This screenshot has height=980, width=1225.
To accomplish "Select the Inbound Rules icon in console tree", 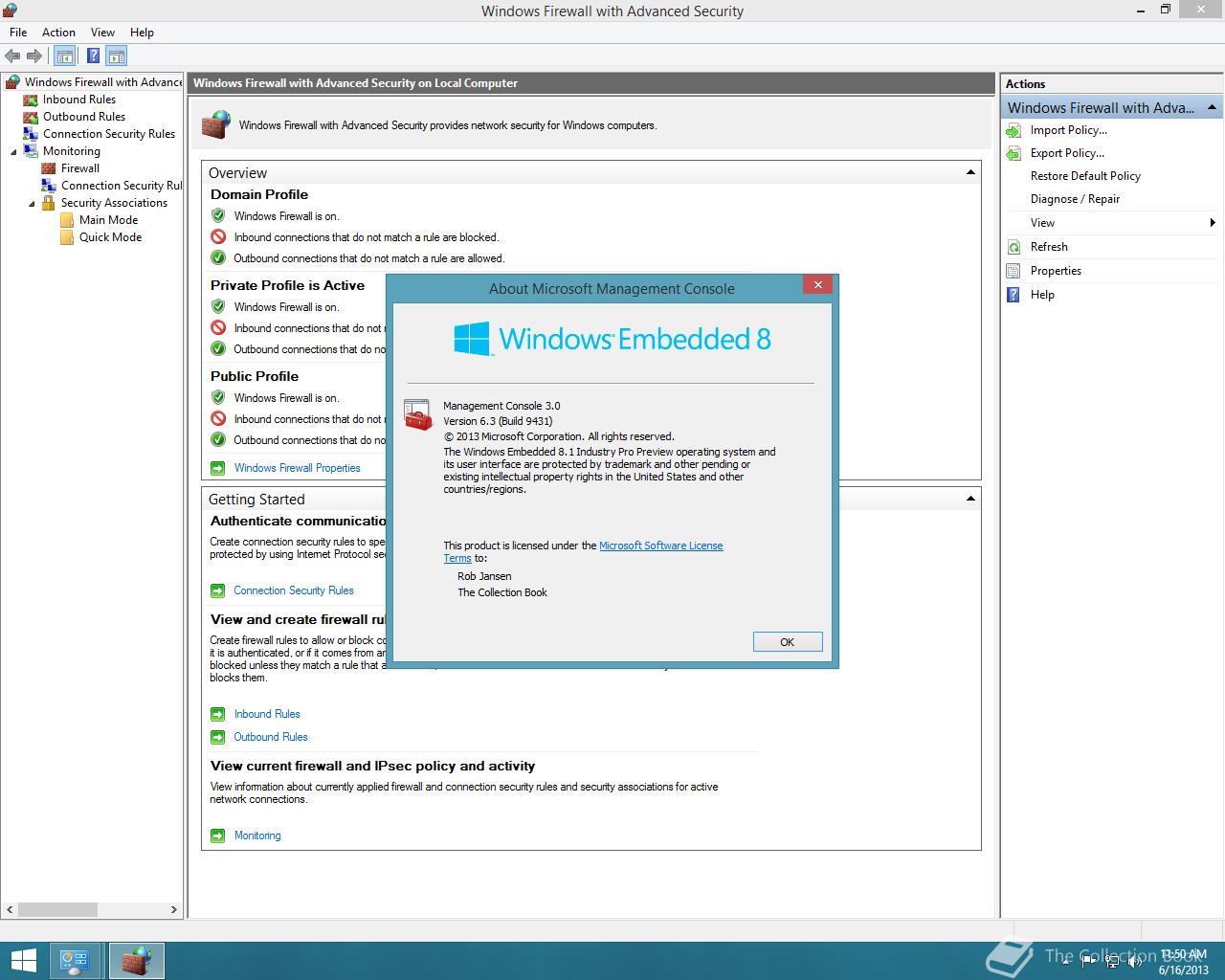I will [x=31, y=100].
